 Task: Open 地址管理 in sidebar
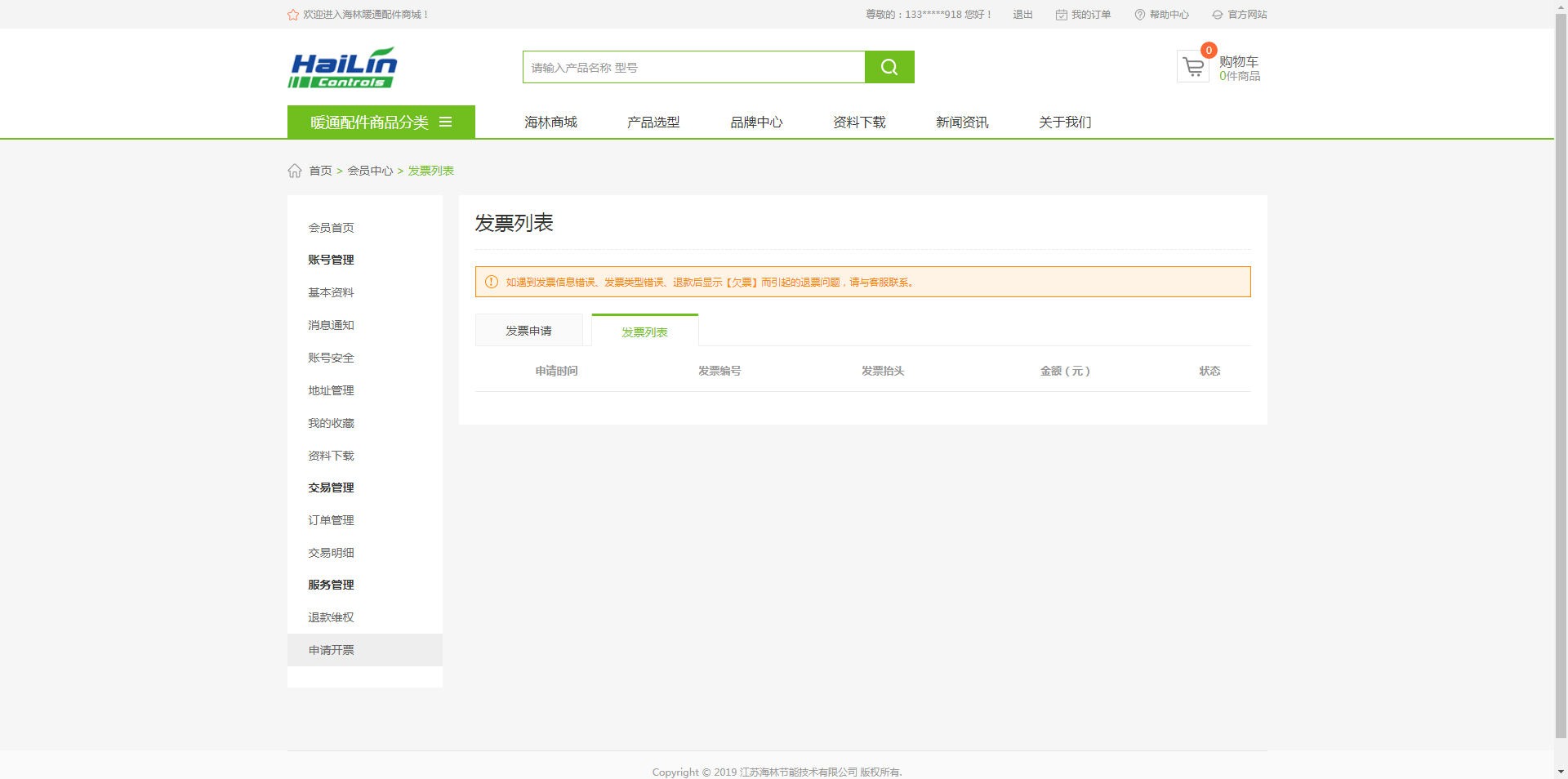point(331,390)
